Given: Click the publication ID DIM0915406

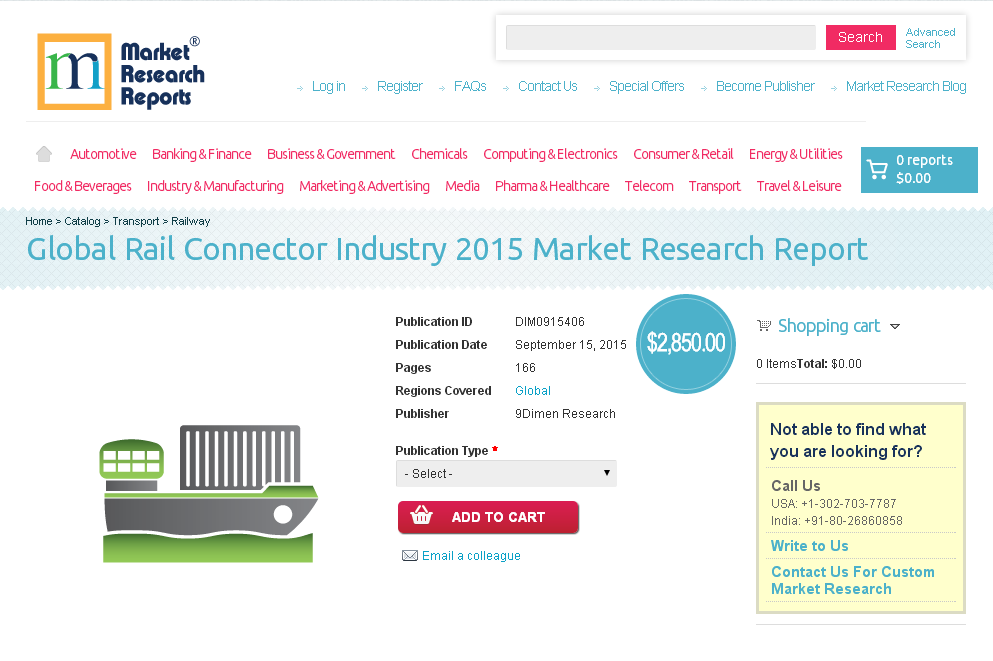Looking at the screenshot, I should 550,322.
